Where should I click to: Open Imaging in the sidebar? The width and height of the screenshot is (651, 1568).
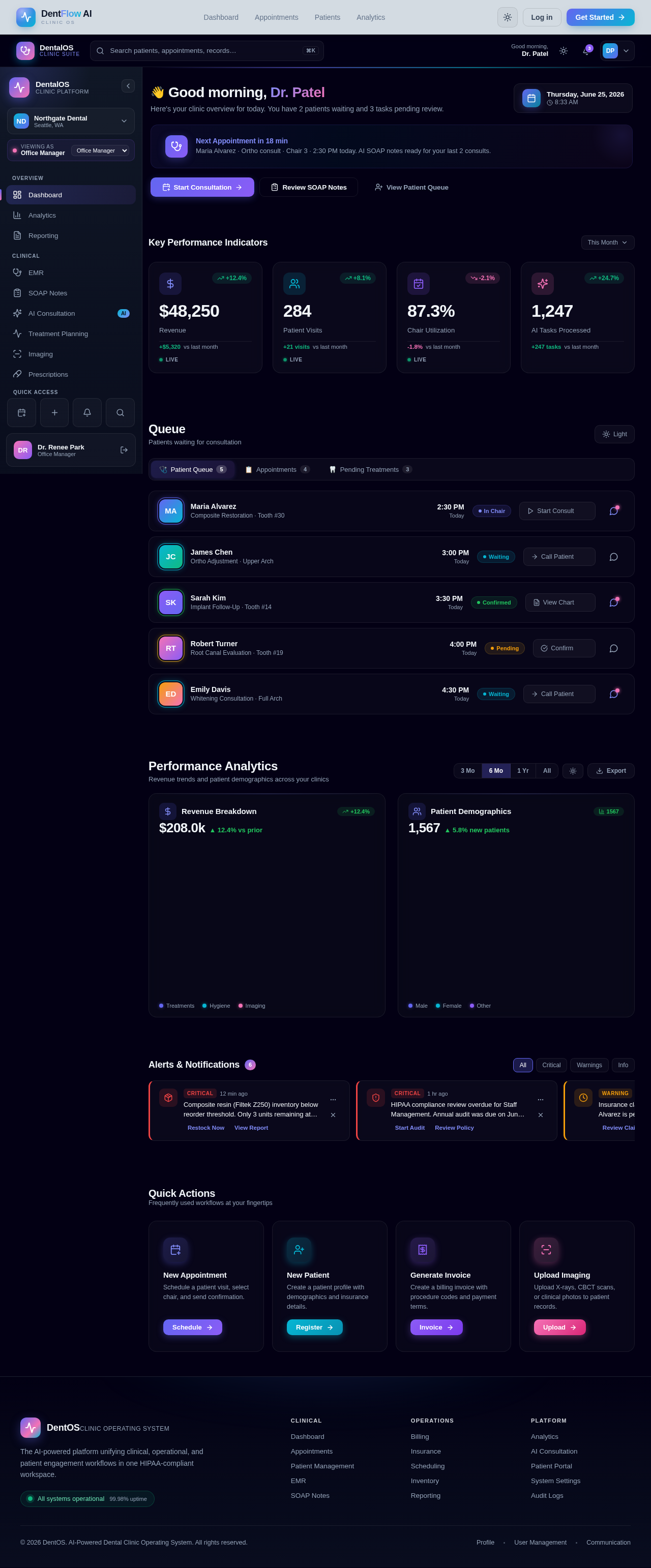pos(71,354)
